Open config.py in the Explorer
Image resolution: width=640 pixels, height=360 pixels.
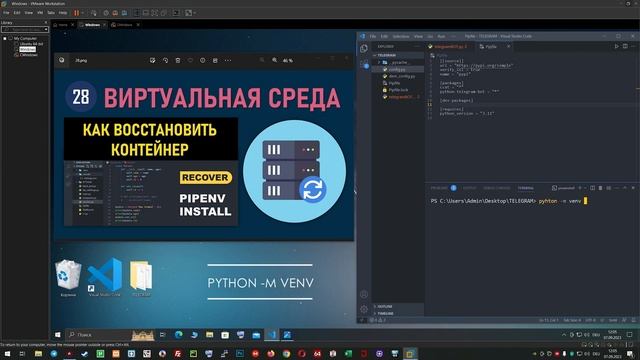pos(398,69)
